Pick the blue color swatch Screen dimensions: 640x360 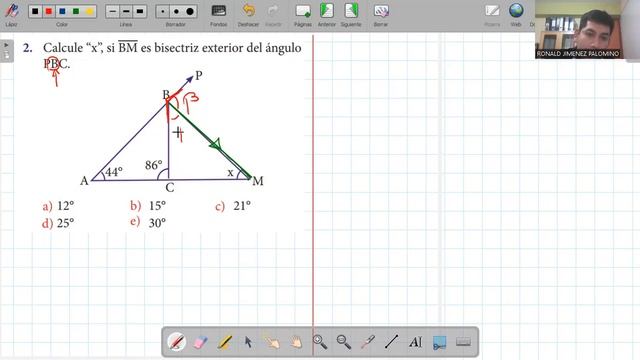(x=62, y=11)
